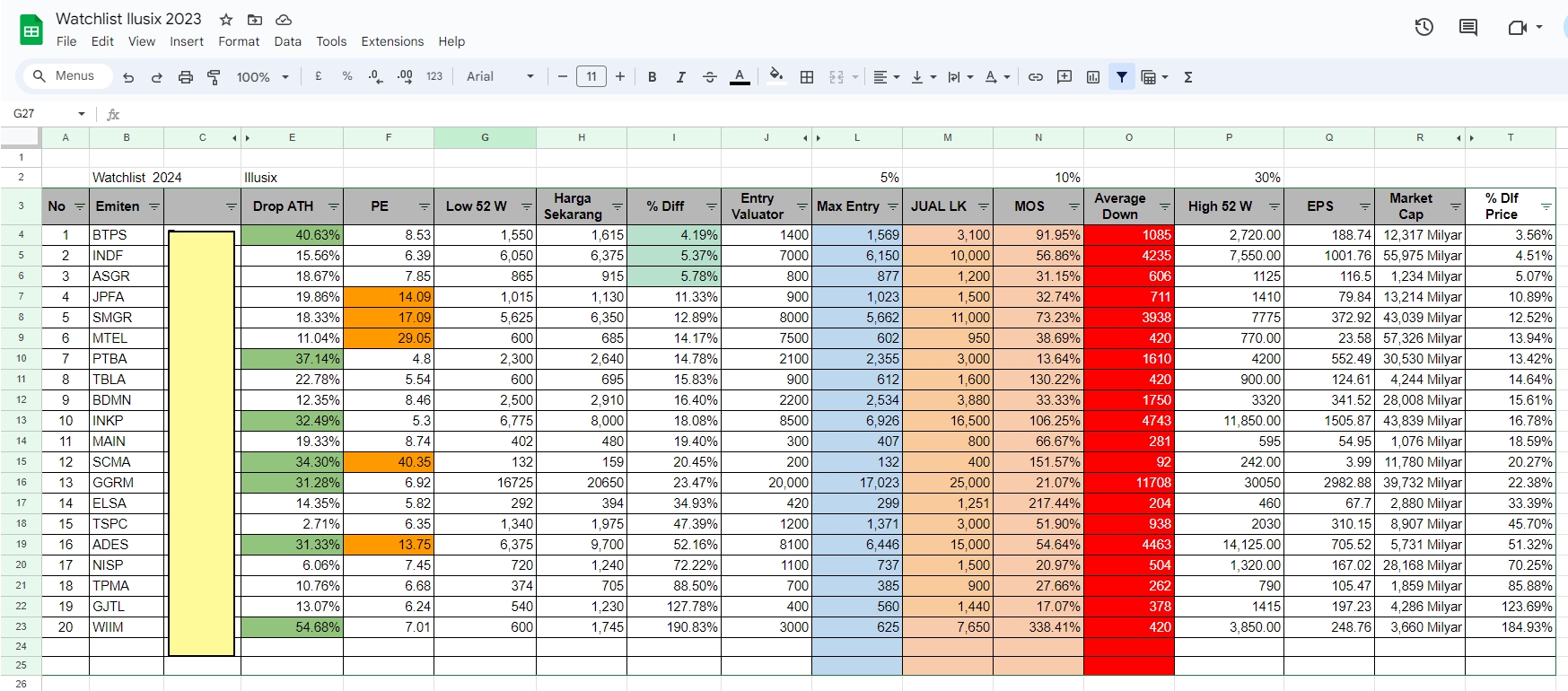The image size is (1568, 691).
Task: Open the text color picker
Action: [x=740, y=77]
